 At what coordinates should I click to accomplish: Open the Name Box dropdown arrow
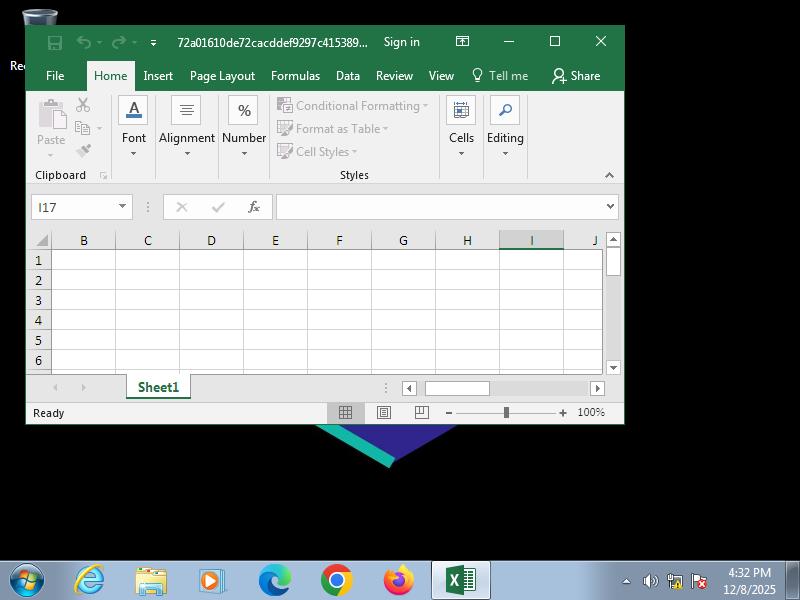[122, 207]
